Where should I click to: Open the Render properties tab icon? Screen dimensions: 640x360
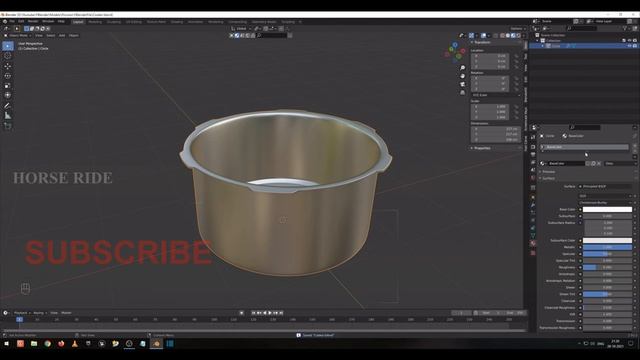click(533, 147)
